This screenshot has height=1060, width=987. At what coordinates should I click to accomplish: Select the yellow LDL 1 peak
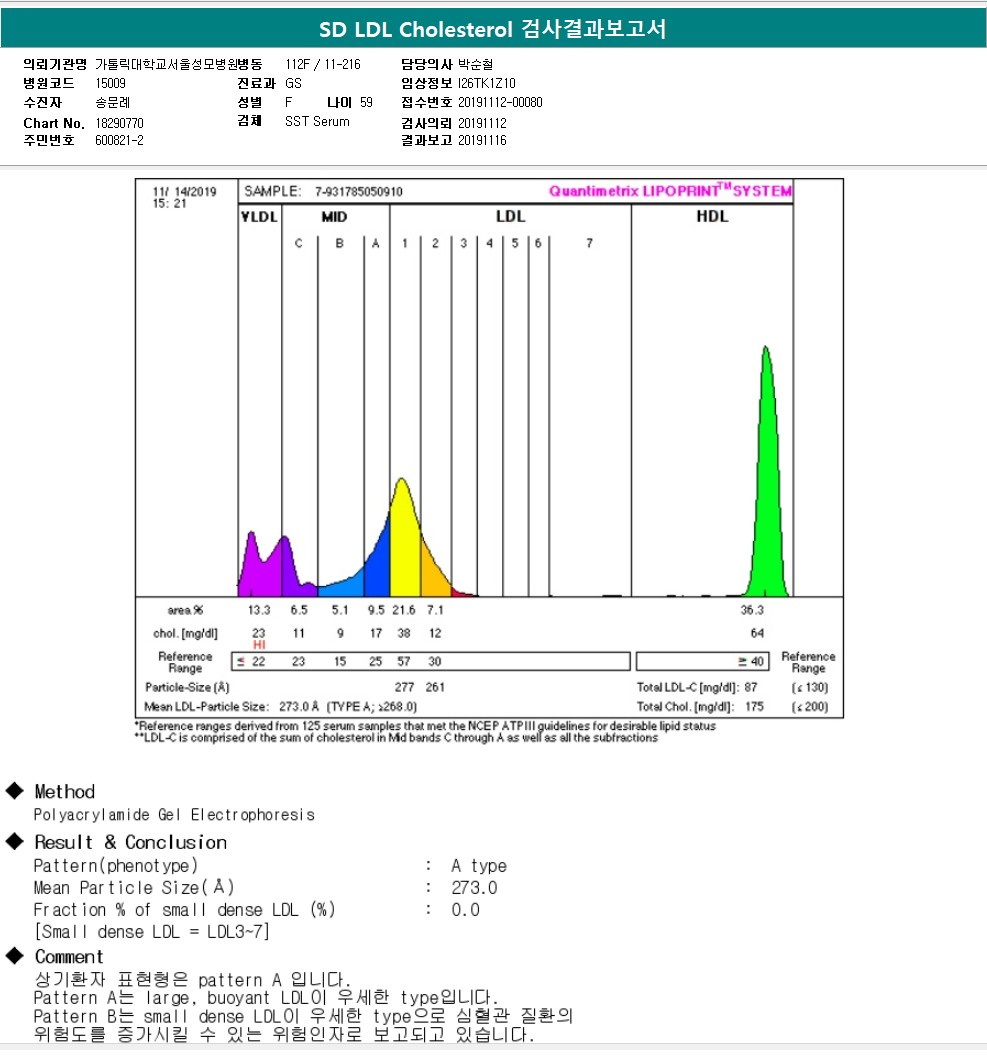point(403,540)
